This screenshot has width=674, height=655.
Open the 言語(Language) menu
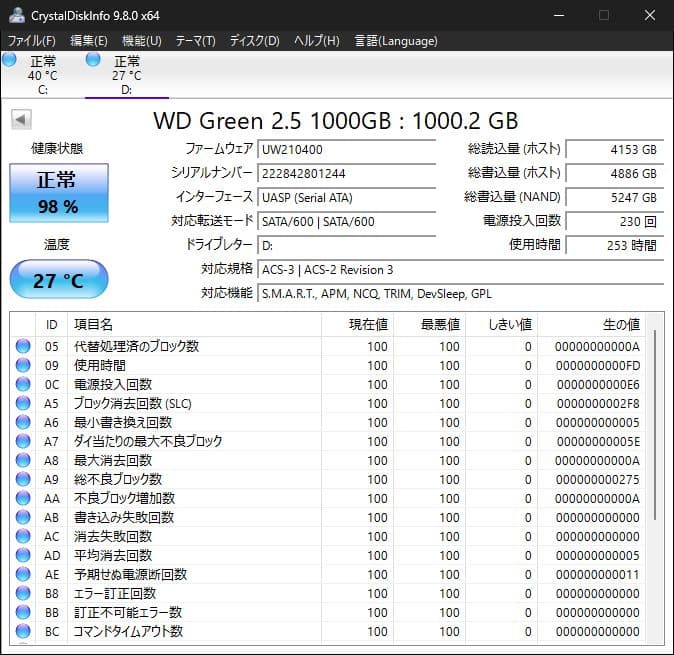click(396, 41)
